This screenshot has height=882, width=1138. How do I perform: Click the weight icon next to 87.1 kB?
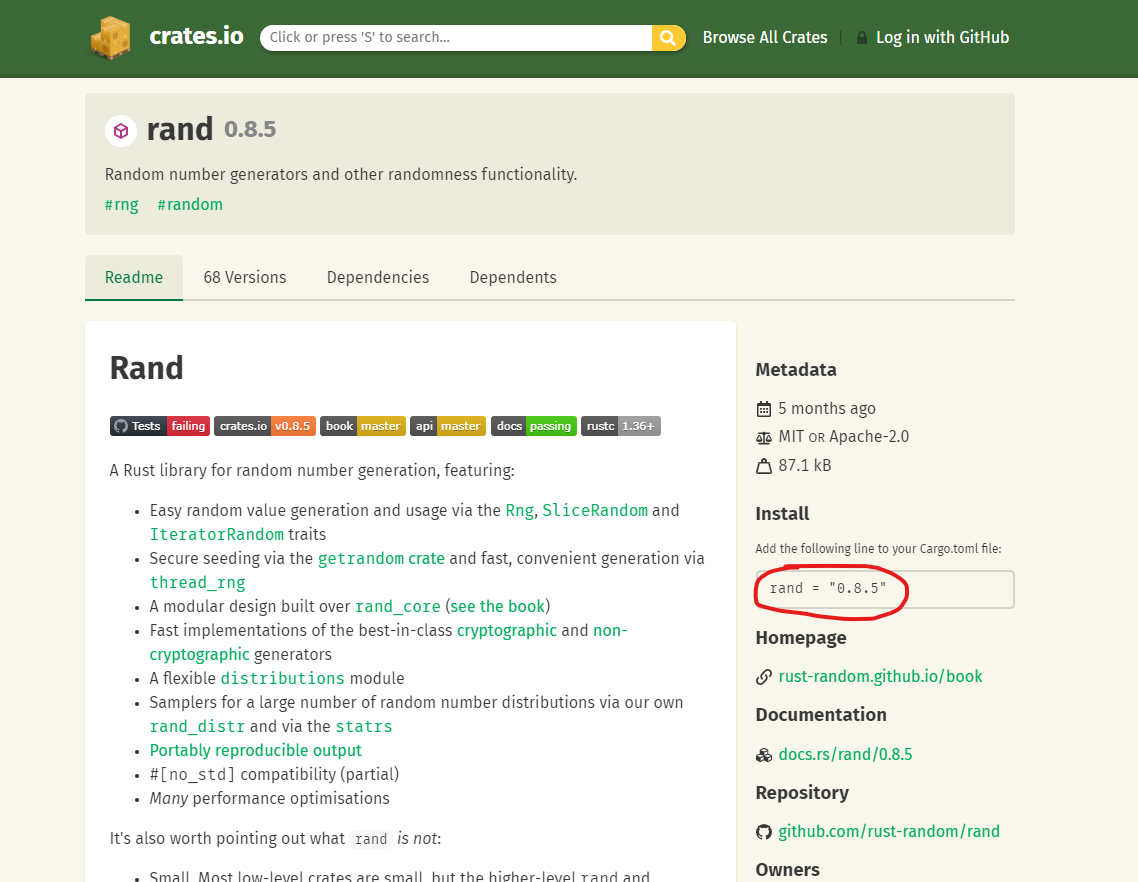click(764, 466)
